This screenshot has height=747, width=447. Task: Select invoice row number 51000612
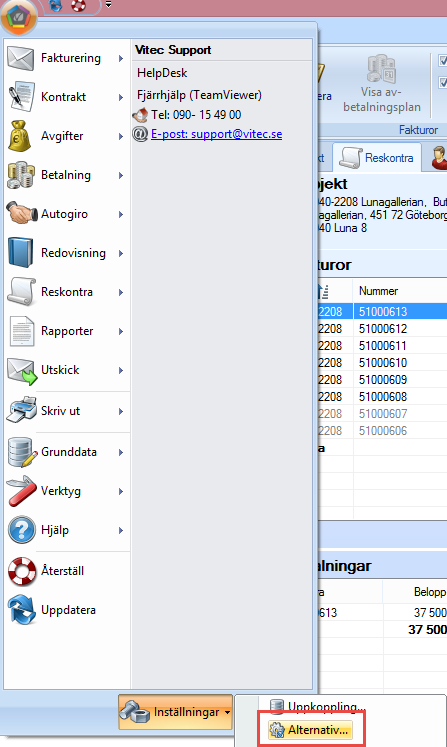click(383, 329)
